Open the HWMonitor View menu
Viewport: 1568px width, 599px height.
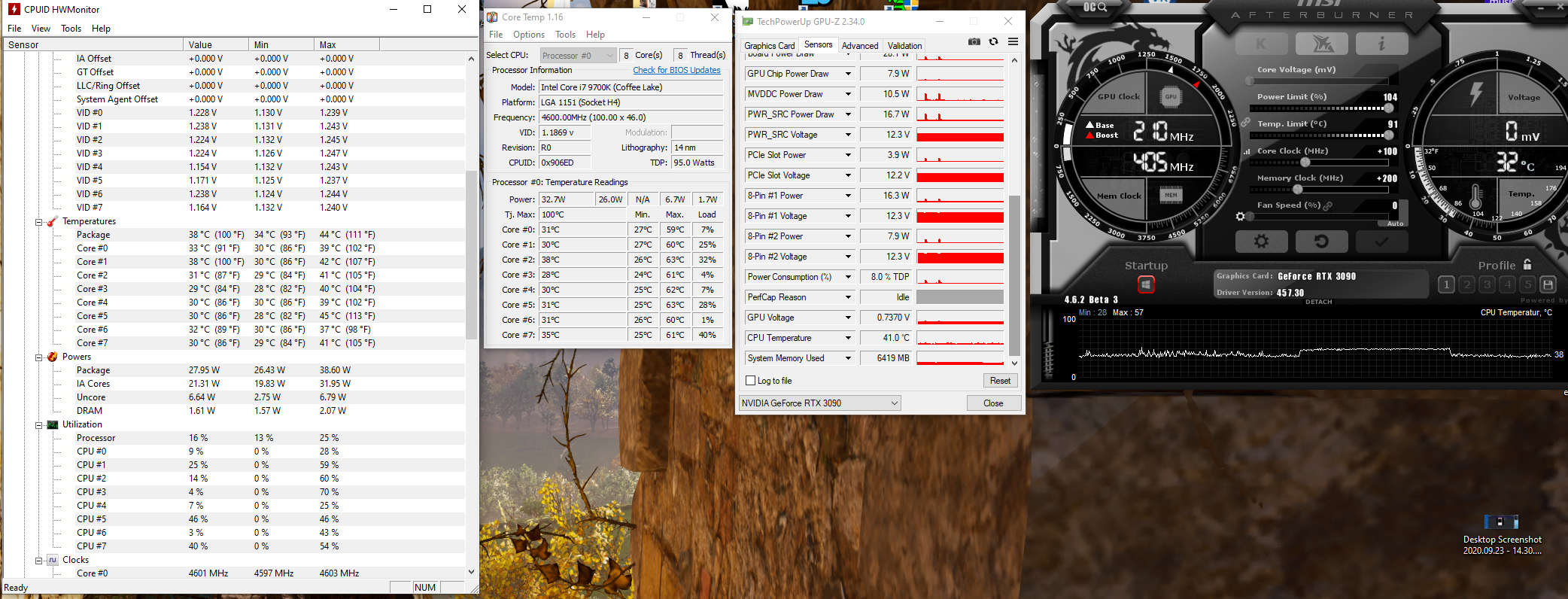(41, 29)
